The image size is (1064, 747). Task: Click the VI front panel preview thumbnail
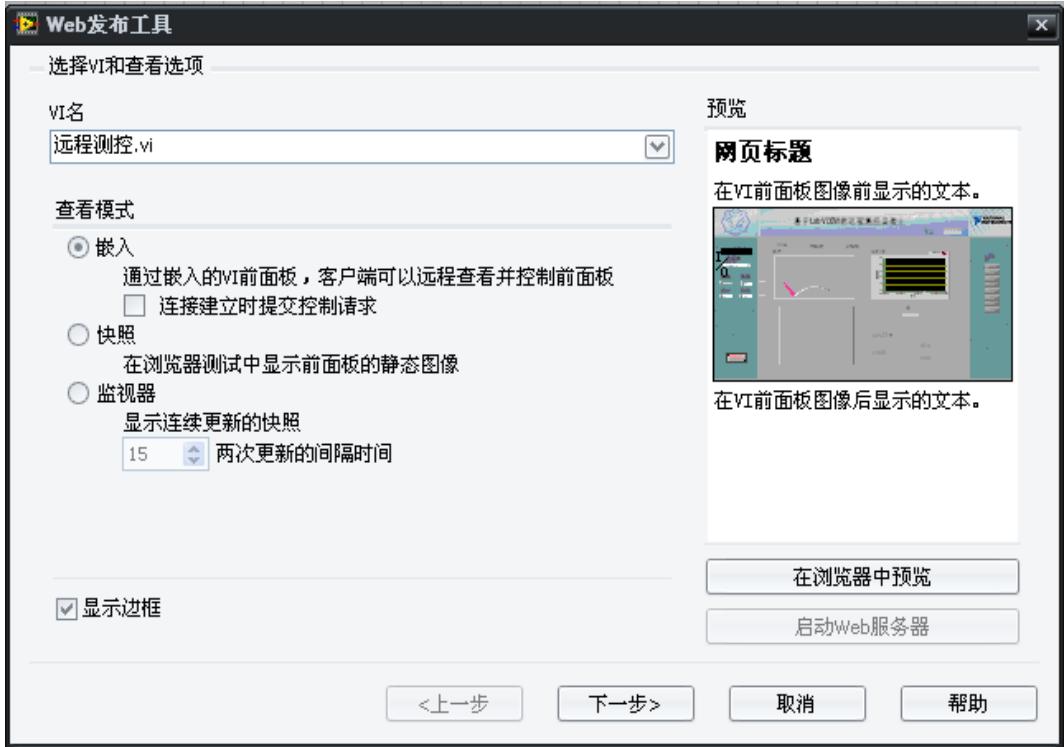(x=862, y=294)
